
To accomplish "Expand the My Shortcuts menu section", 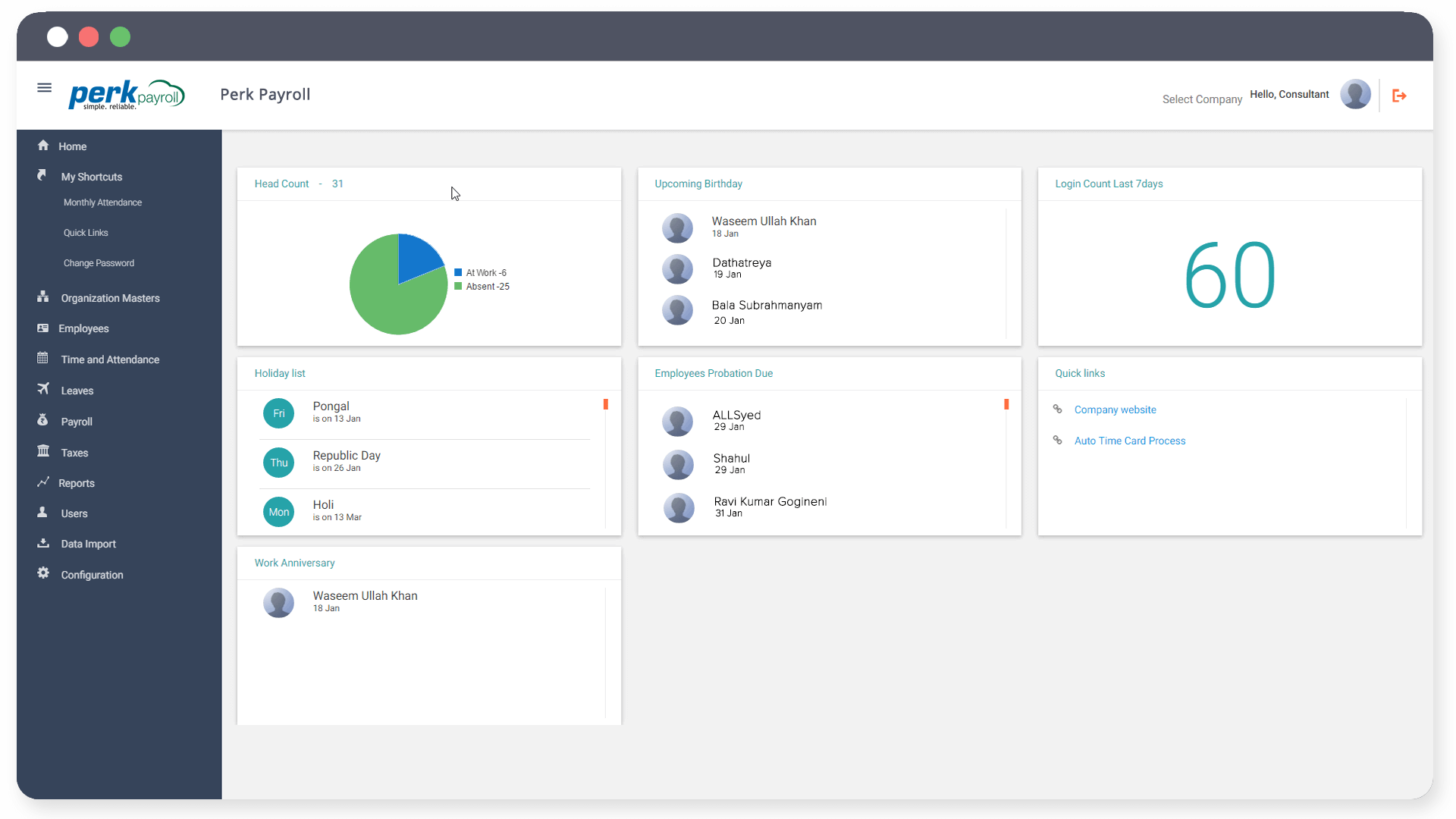I will pos(91,176).
